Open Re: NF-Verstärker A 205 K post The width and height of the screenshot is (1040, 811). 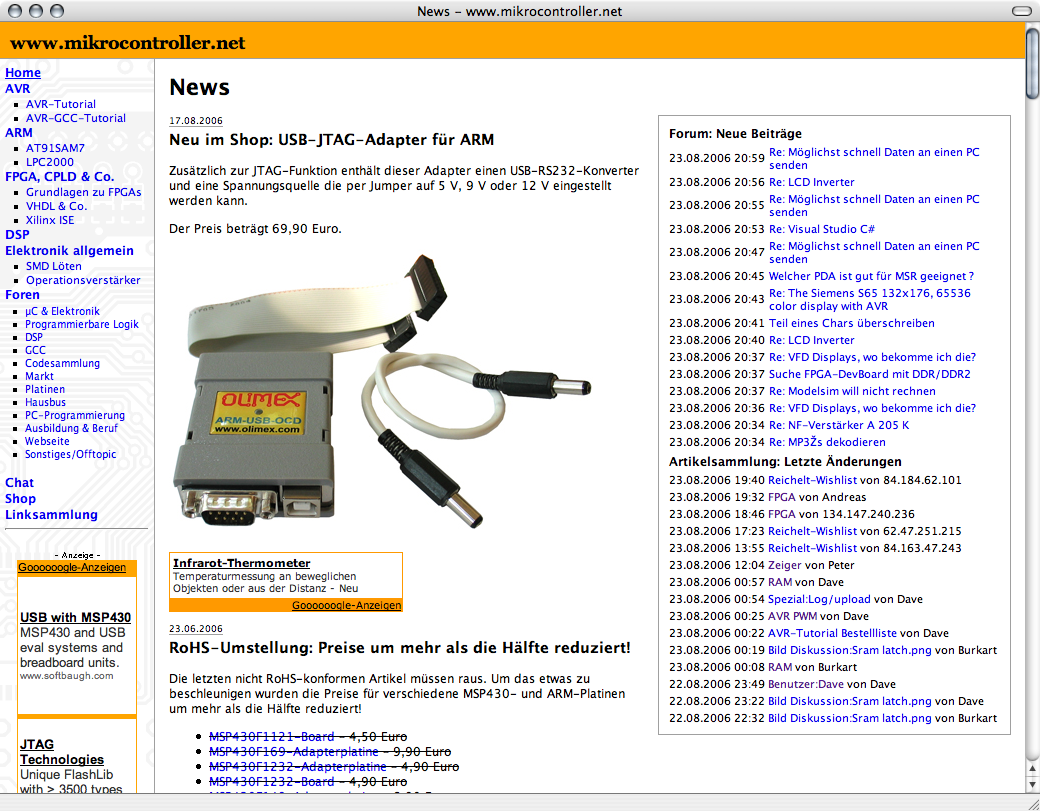pyautogui.click(x=838, y=425)
